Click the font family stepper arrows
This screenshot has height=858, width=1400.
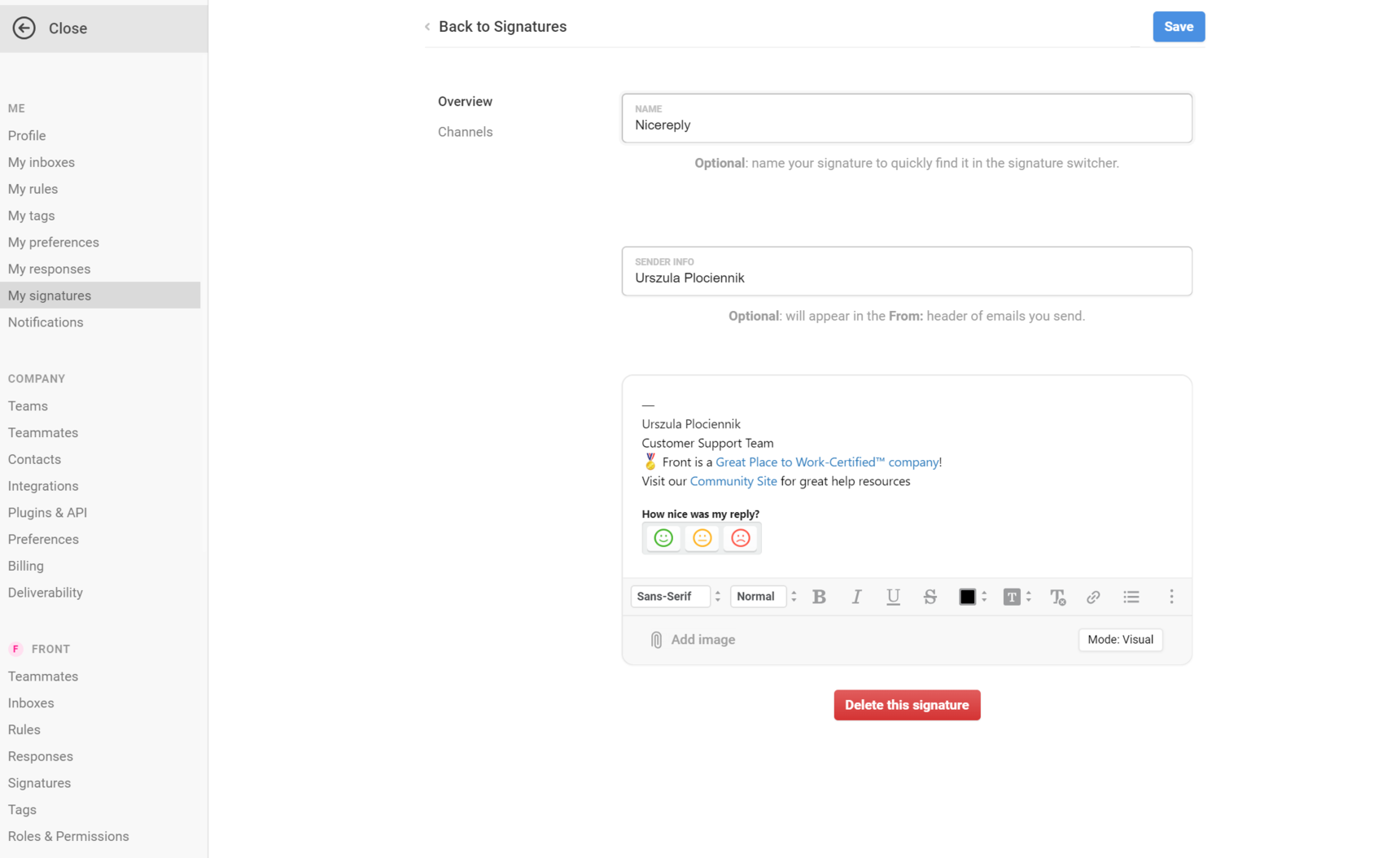point(717,597)
